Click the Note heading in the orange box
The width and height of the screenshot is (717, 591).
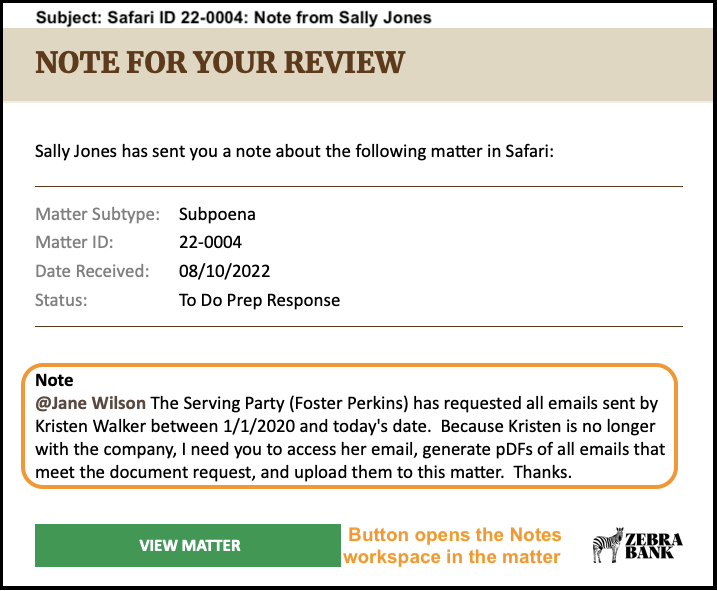point(54,380)
